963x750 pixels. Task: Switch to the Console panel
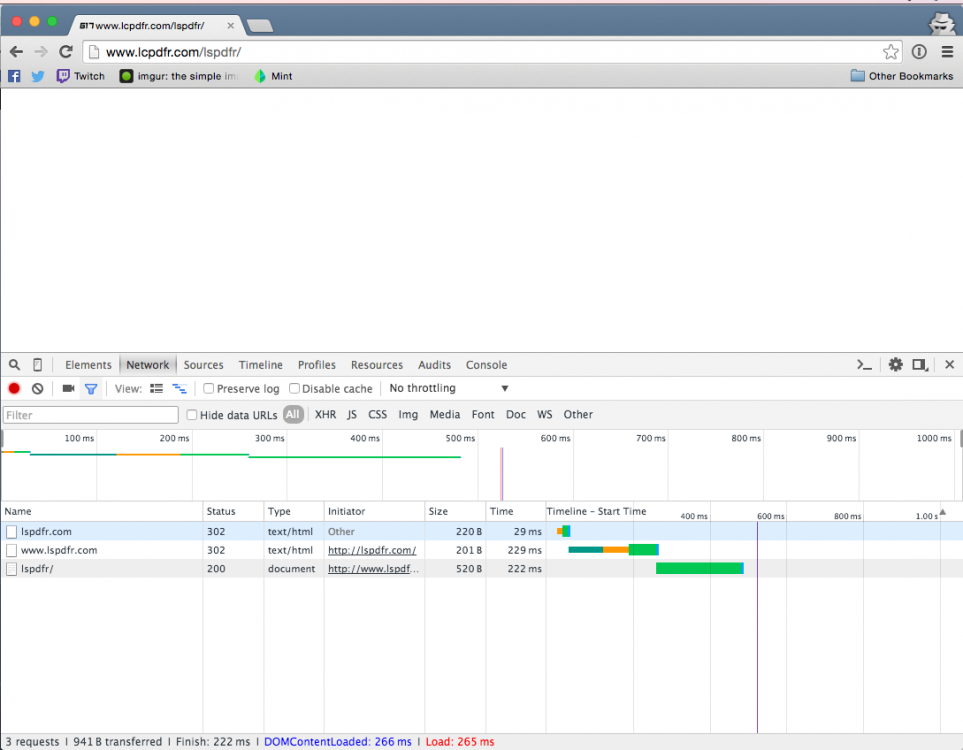[x=486, y=364]
